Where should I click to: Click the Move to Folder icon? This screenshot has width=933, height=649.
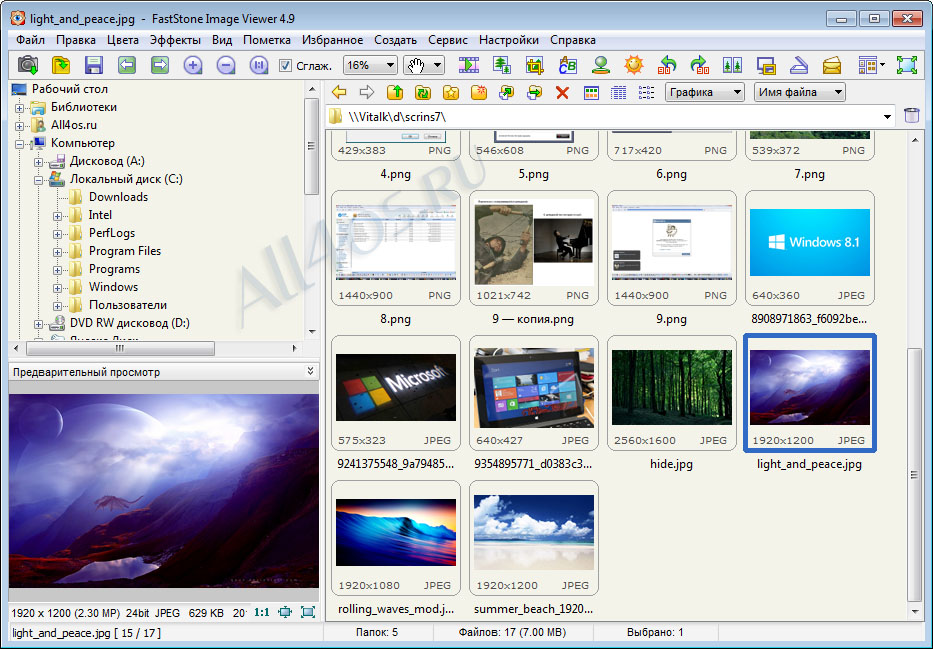[534, 92]
